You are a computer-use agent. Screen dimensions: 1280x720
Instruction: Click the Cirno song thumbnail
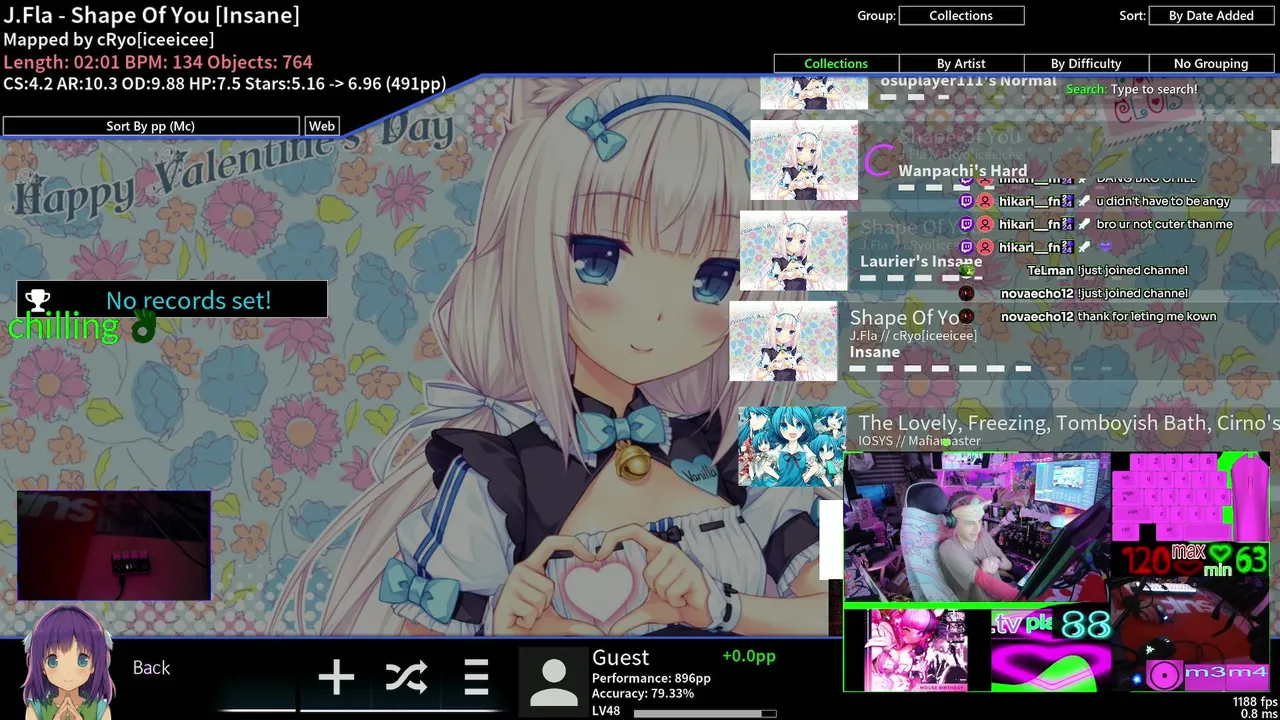[792, 447]
